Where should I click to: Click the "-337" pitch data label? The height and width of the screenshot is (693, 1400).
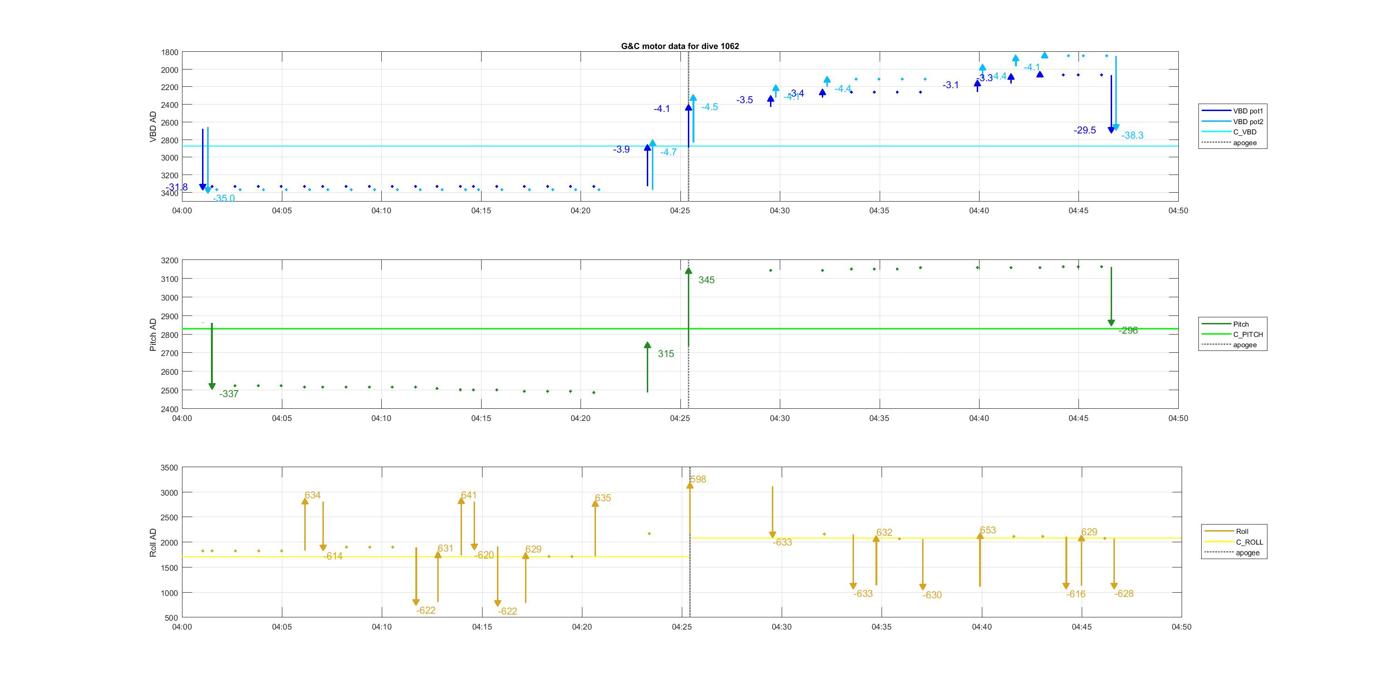click(x=229, y=394)
